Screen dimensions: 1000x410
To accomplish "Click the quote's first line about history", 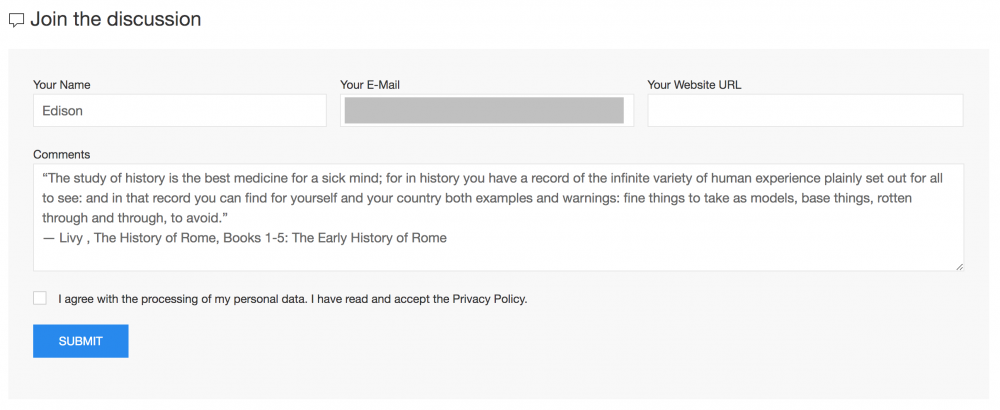I will pos(400,179).
